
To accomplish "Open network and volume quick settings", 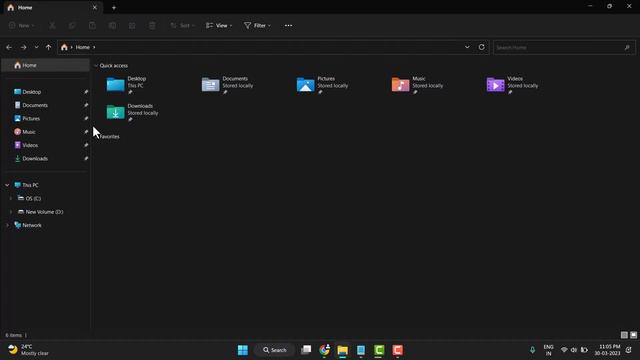I will tap(574, 350).
